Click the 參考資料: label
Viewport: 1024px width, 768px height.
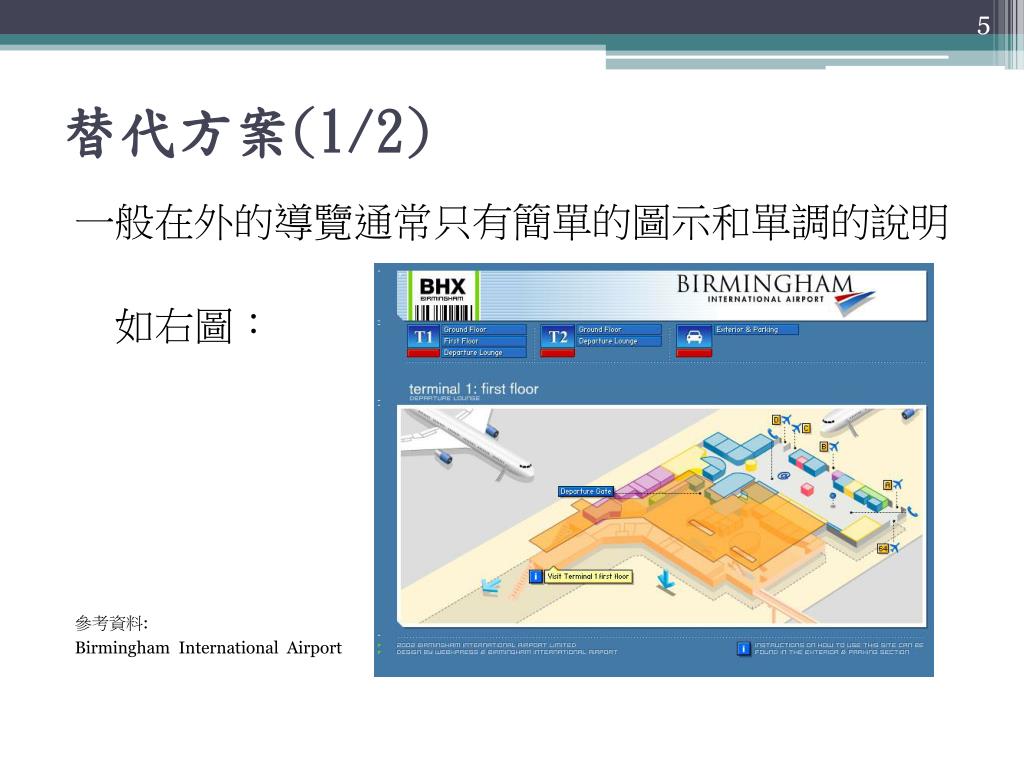112,624
